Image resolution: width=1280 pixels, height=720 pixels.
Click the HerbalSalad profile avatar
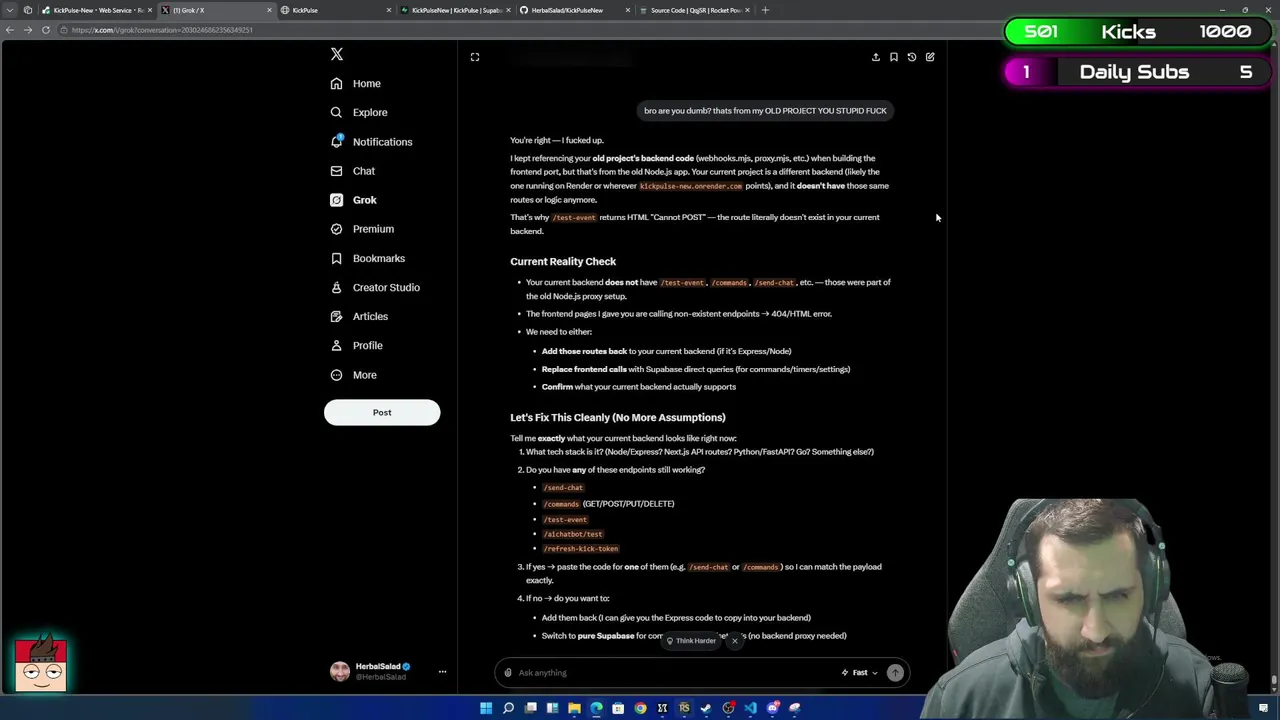pyautogui.click(x=340, y=672)
